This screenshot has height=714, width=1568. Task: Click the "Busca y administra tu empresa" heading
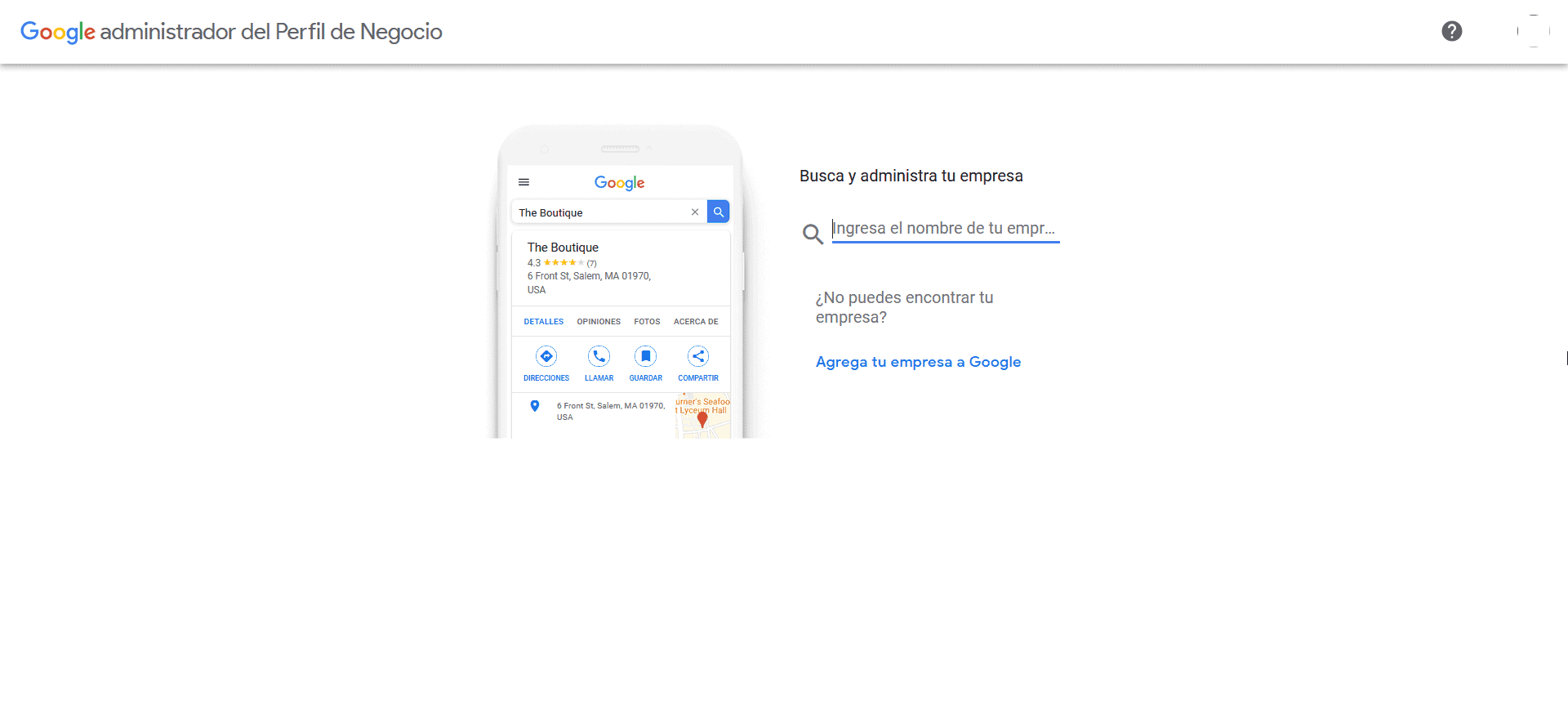[911, 176]
